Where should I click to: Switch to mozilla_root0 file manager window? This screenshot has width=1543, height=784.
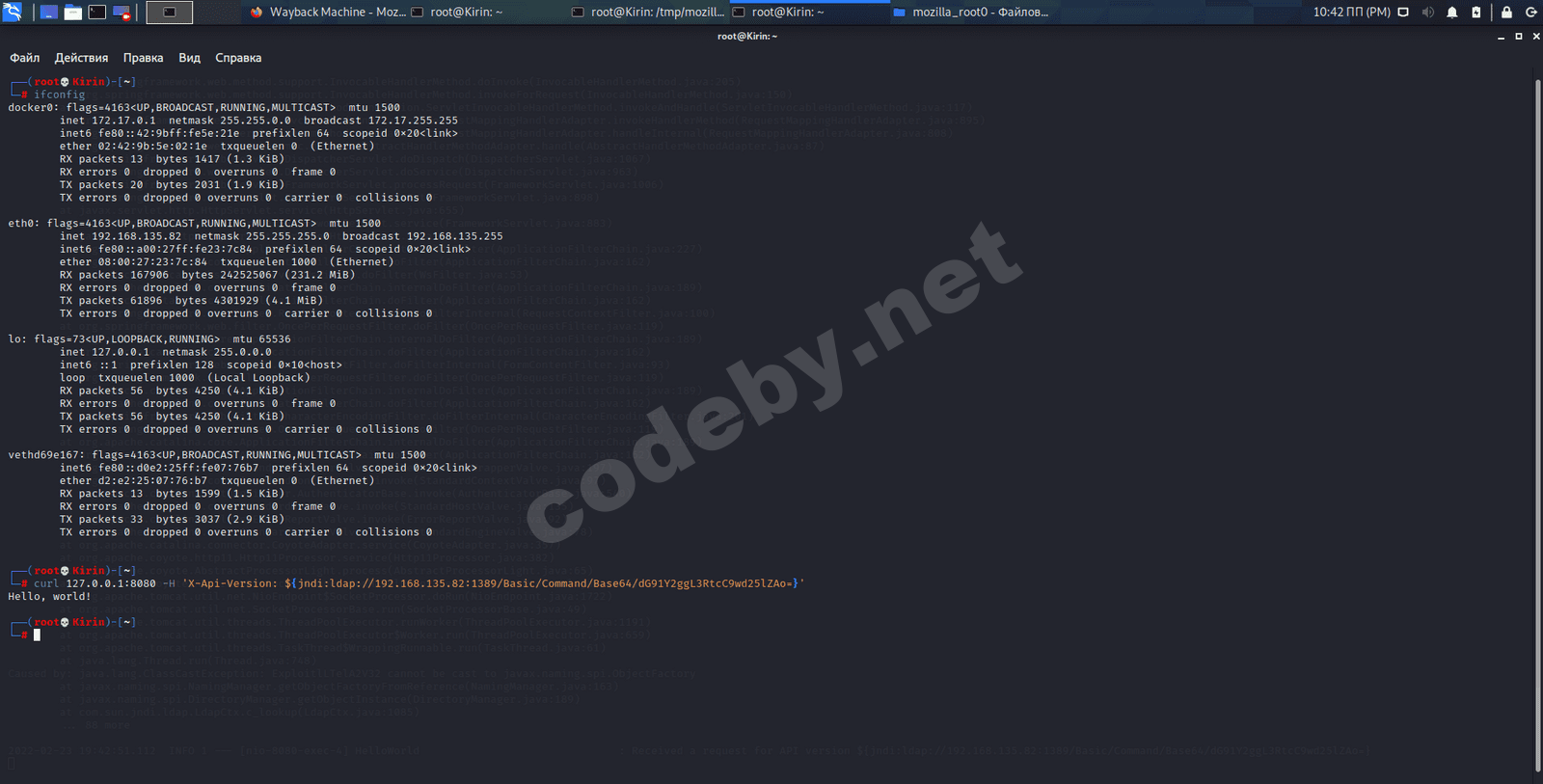coord(971,13)
